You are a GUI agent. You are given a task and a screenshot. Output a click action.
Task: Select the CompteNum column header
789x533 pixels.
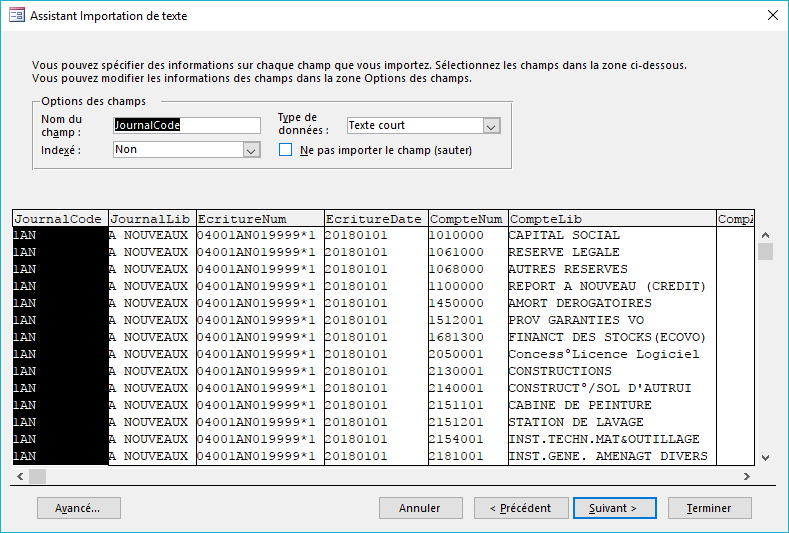coord(468,219)
